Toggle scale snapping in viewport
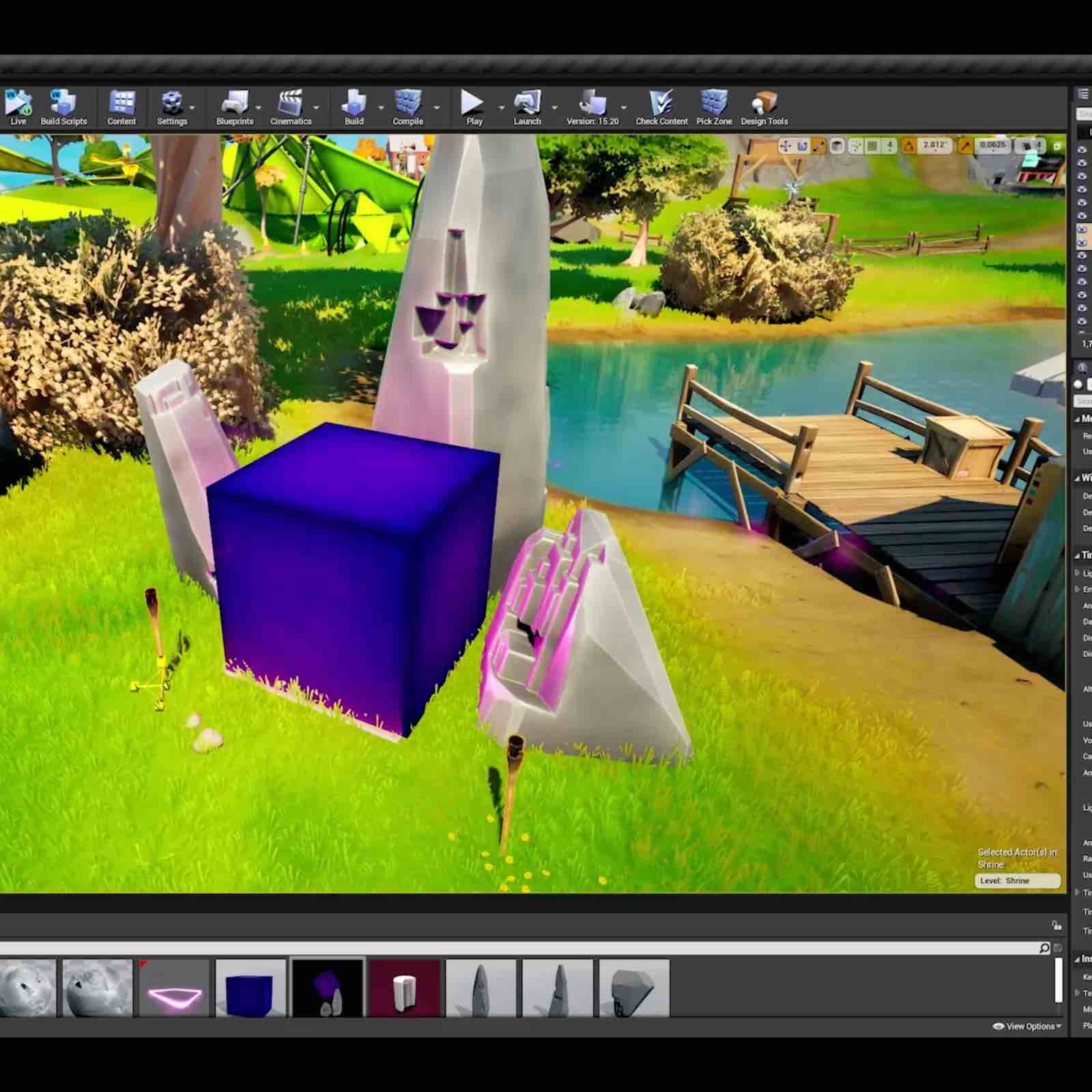 point(965,146)
